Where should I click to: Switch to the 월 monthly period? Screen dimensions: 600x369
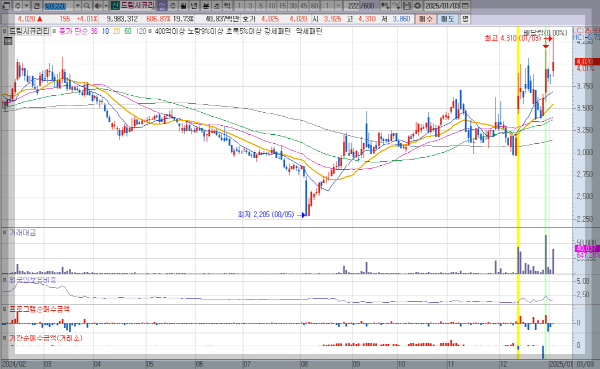click(x=184, y=6)
